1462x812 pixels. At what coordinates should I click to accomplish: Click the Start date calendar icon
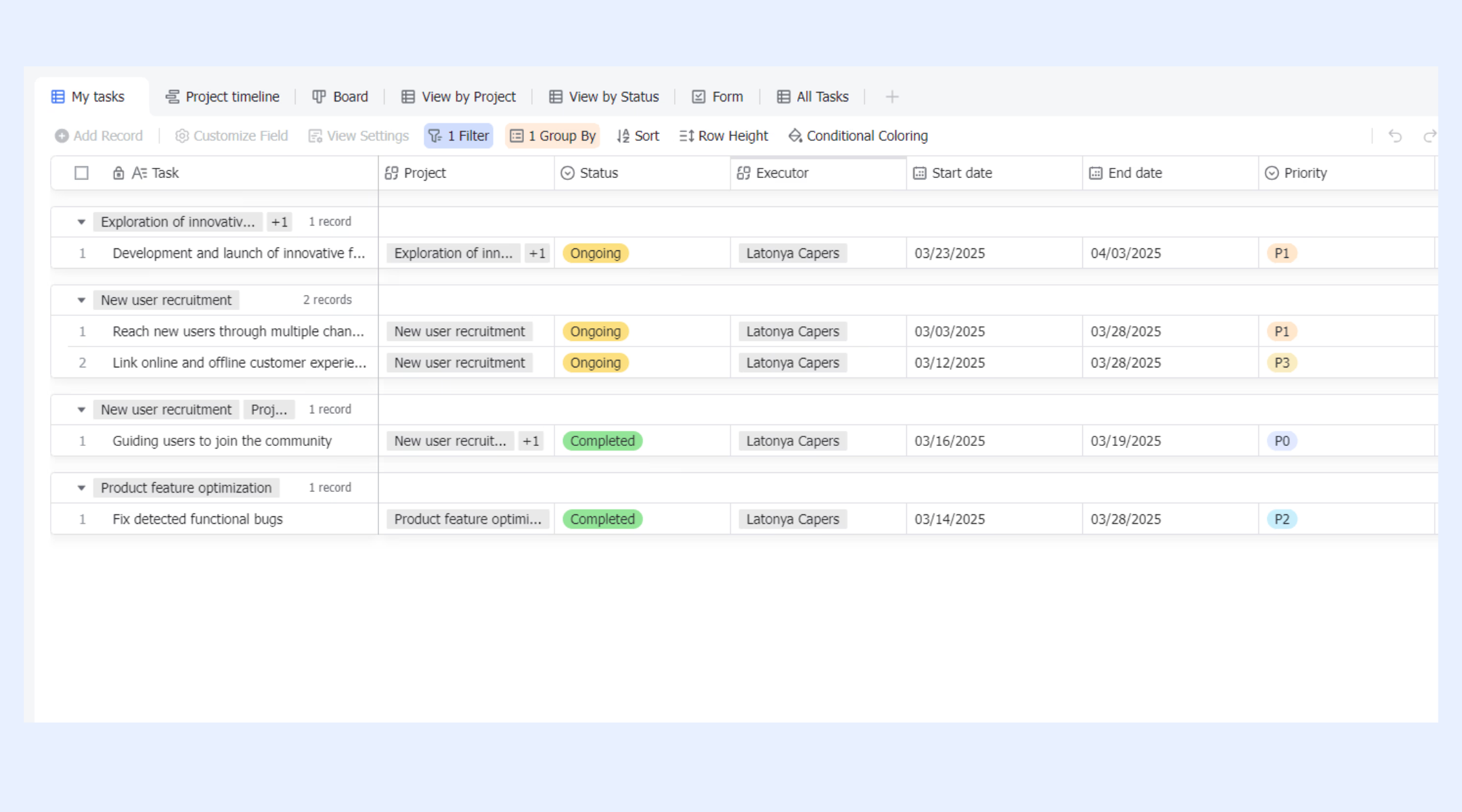click(x=919, y=173)
